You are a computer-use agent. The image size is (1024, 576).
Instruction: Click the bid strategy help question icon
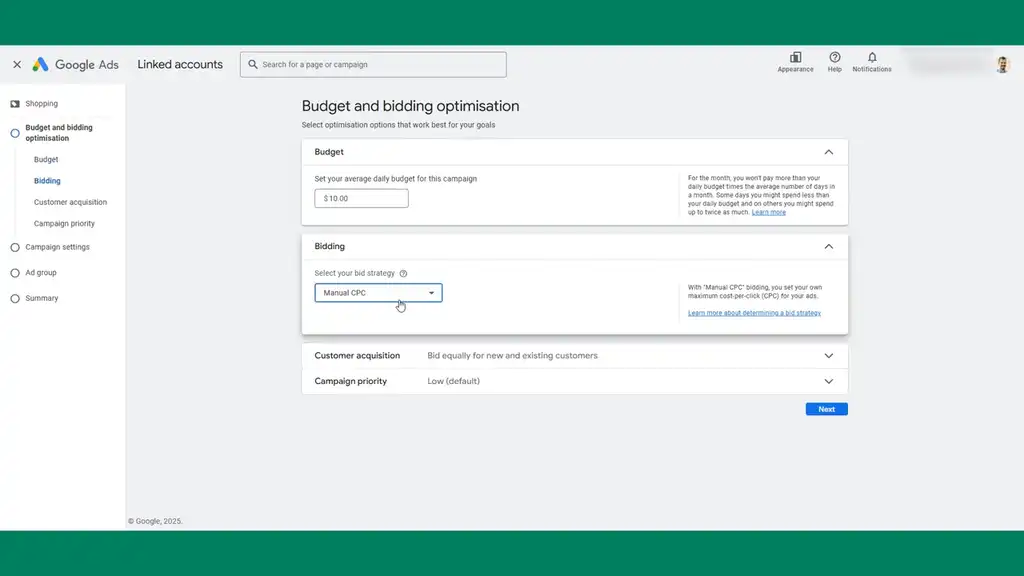tap(403, 273)
